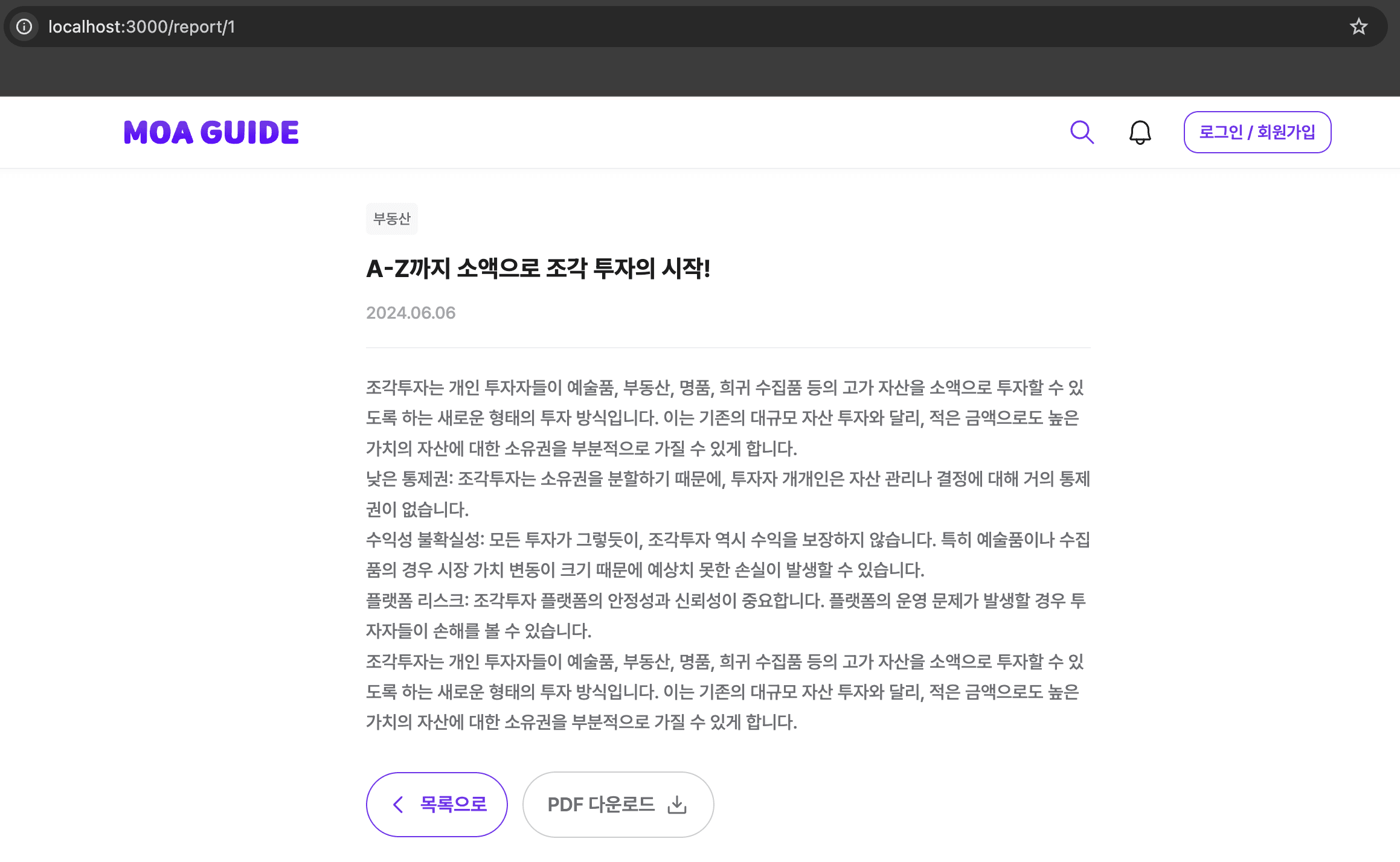Click the article title A-Z까지 소액으로 조각 투자의 시작!

tap(538, 269)
